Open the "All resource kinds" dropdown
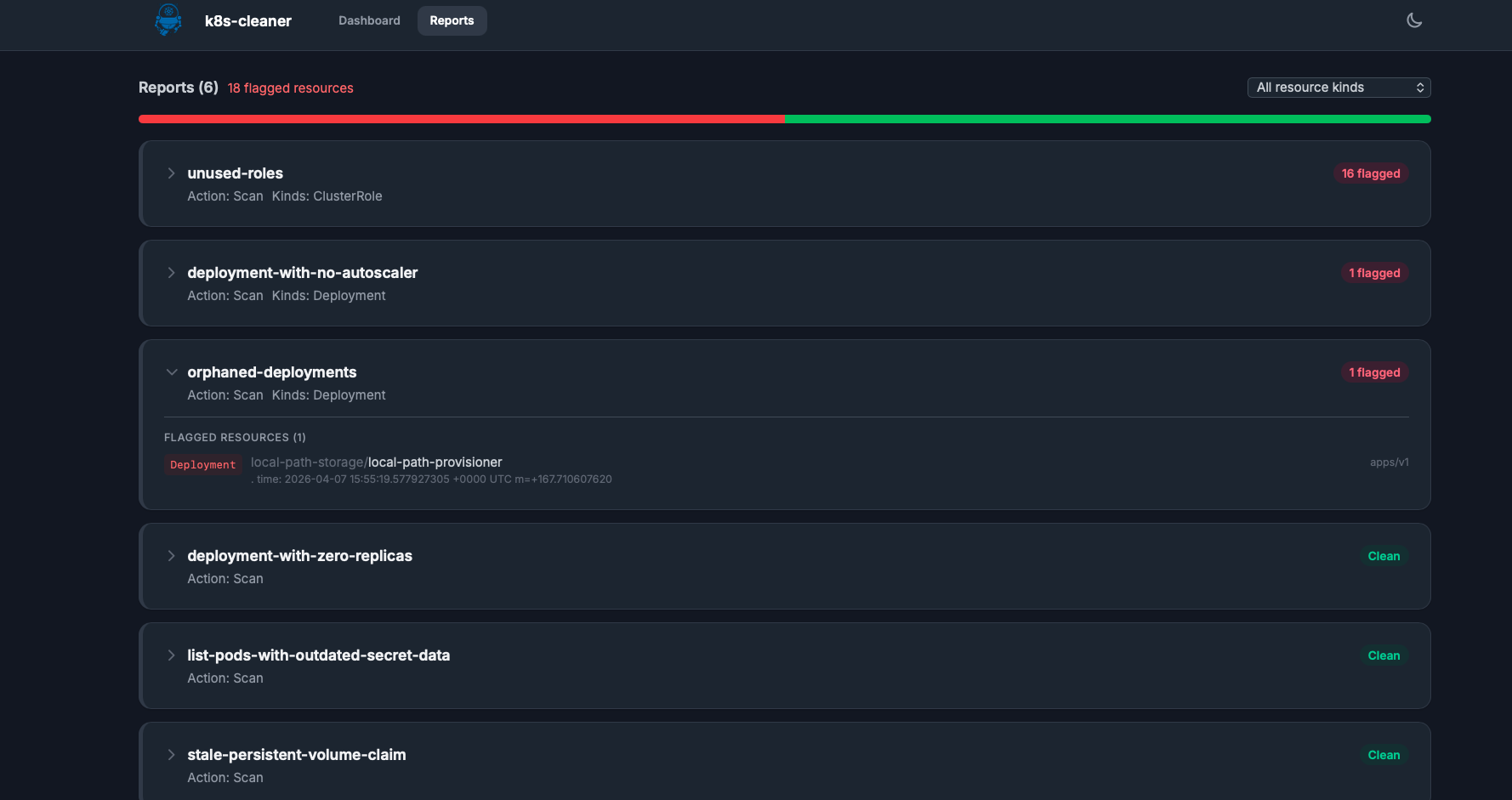This screenshot has width=1512, height=800. (1339, 88)
